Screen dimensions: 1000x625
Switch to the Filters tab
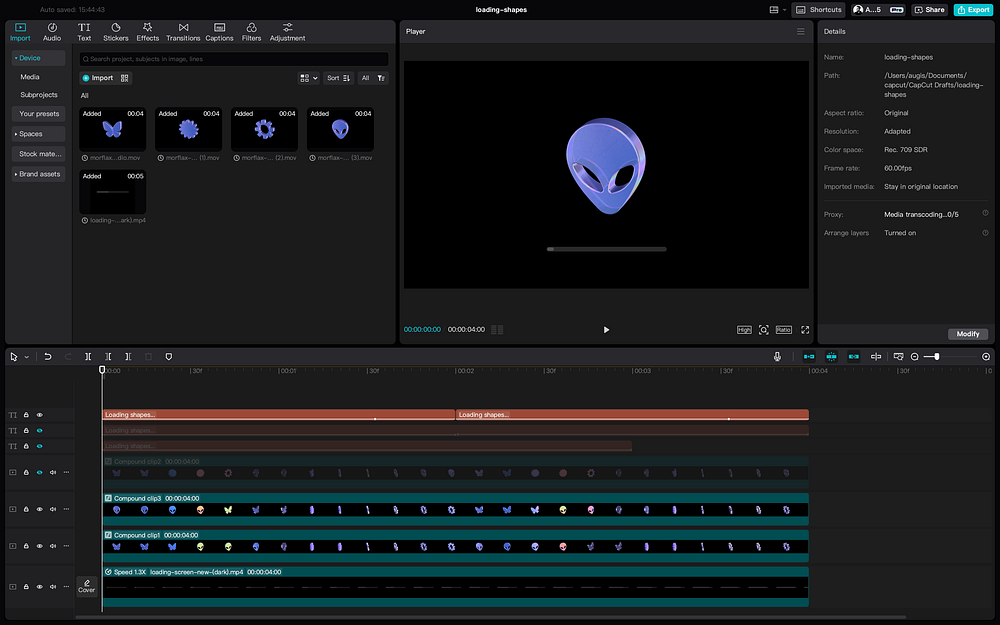pos(251,31)
